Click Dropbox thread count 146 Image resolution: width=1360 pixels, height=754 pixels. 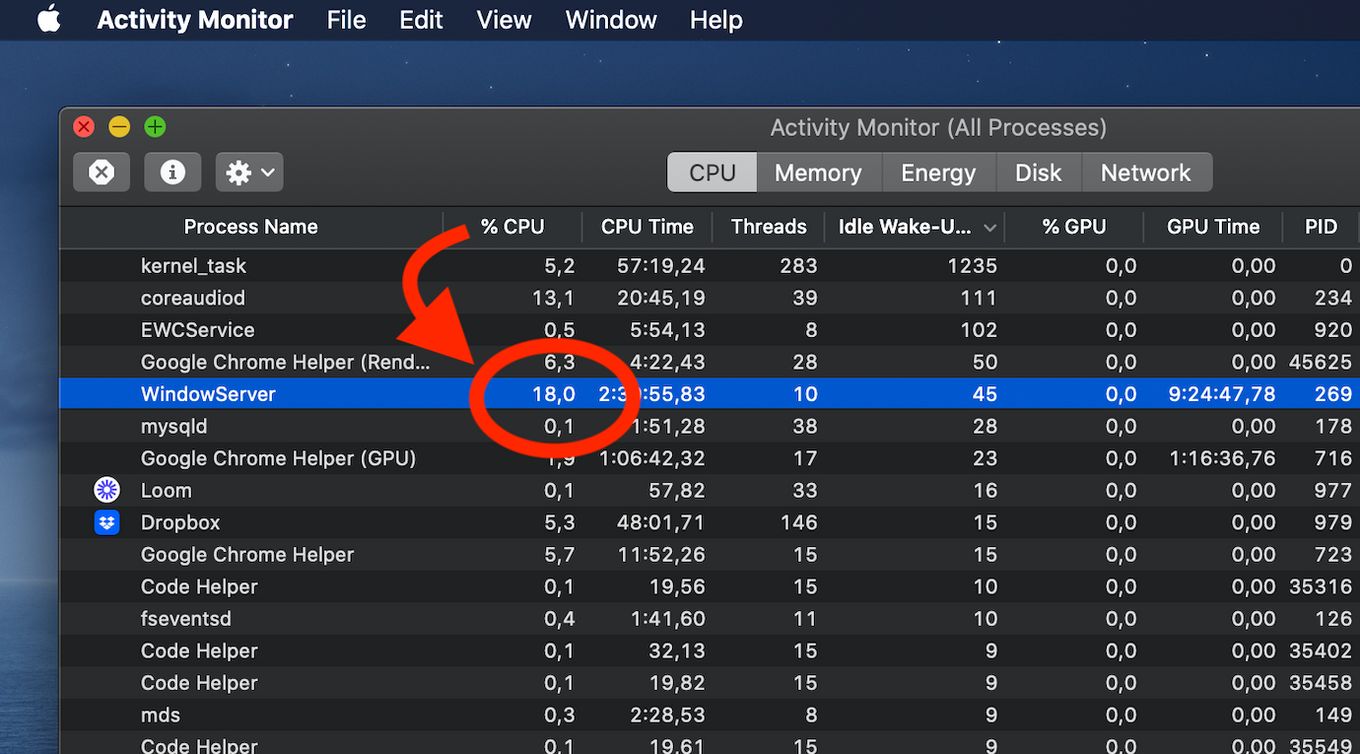[799, 522]
